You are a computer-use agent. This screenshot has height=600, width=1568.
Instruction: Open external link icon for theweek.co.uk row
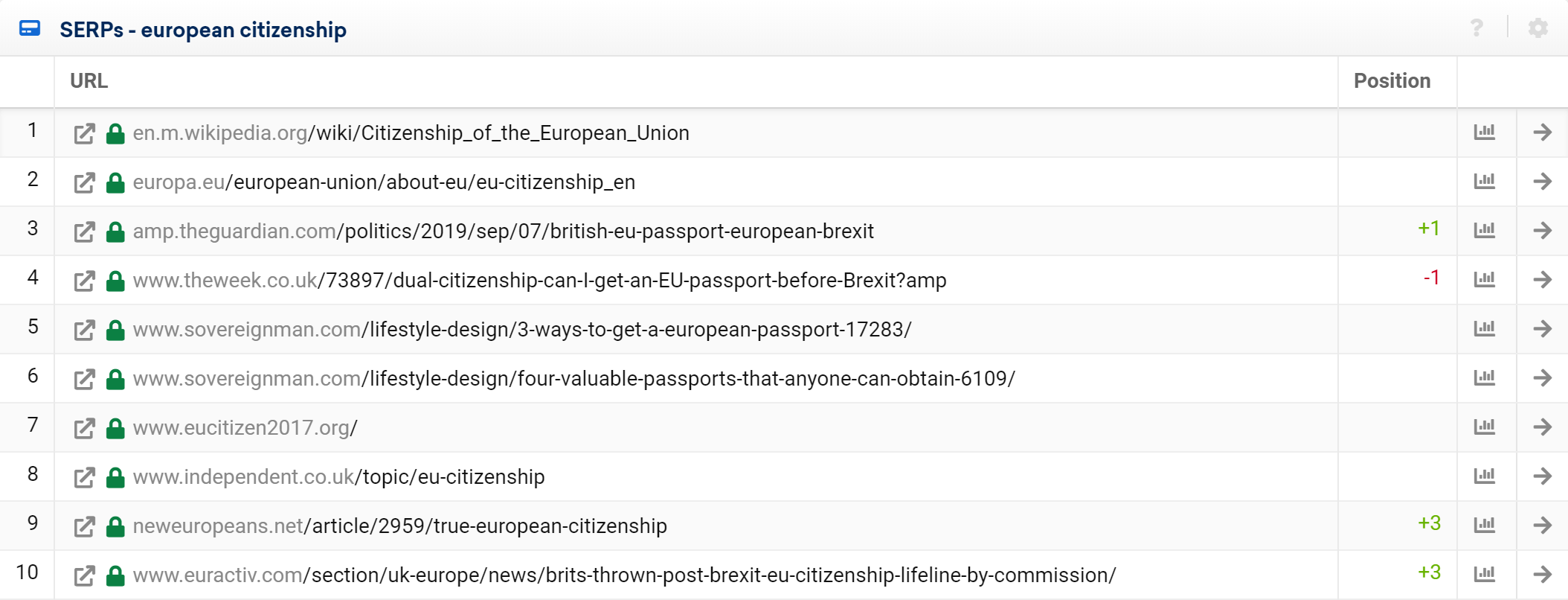[x=84, y=281]
